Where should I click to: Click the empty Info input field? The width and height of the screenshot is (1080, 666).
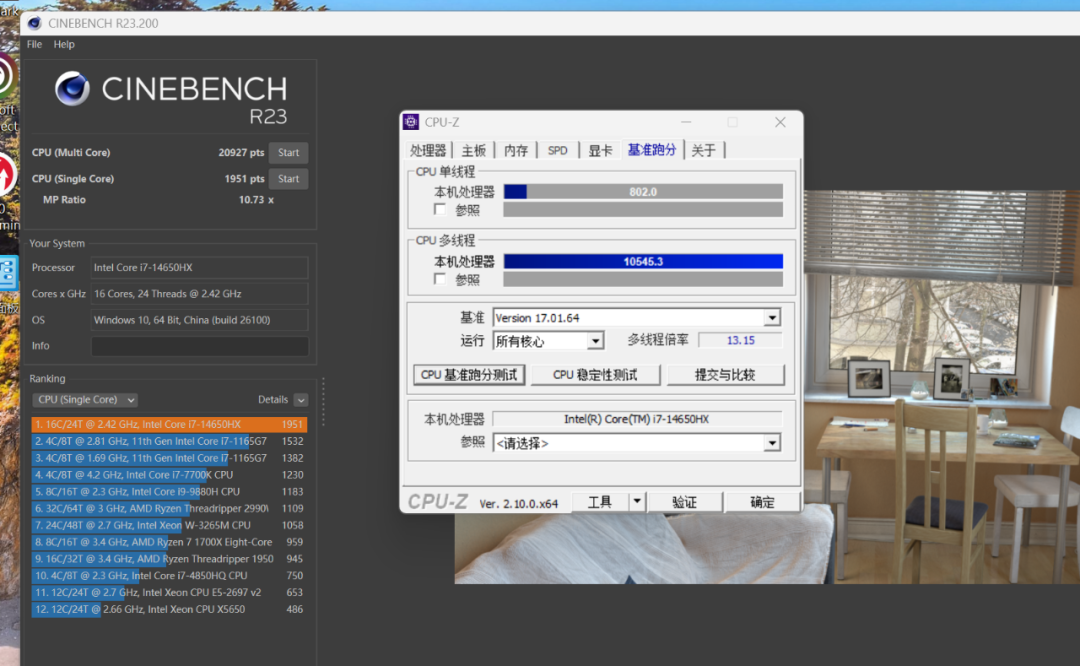(200, 346)
